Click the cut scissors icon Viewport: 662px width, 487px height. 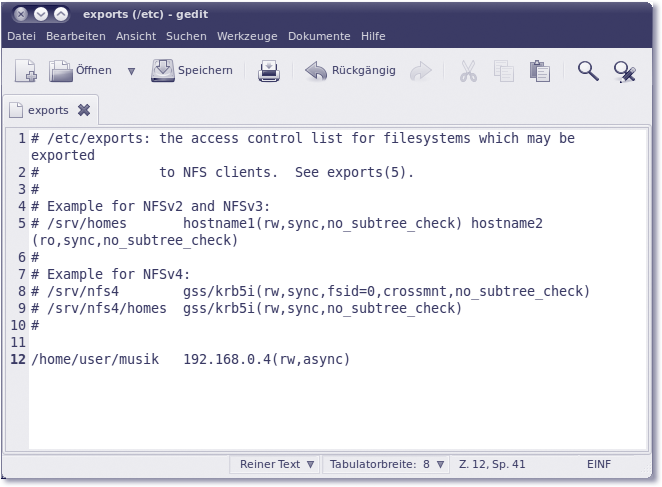(x=468, y=71)
